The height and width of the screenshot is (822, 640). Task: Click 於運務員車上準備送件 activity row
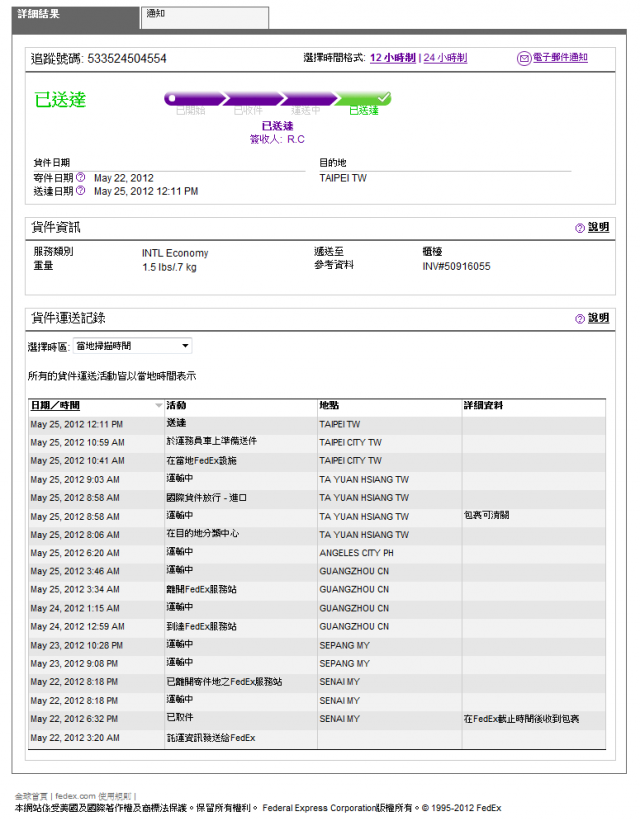(x=212, y=441)
